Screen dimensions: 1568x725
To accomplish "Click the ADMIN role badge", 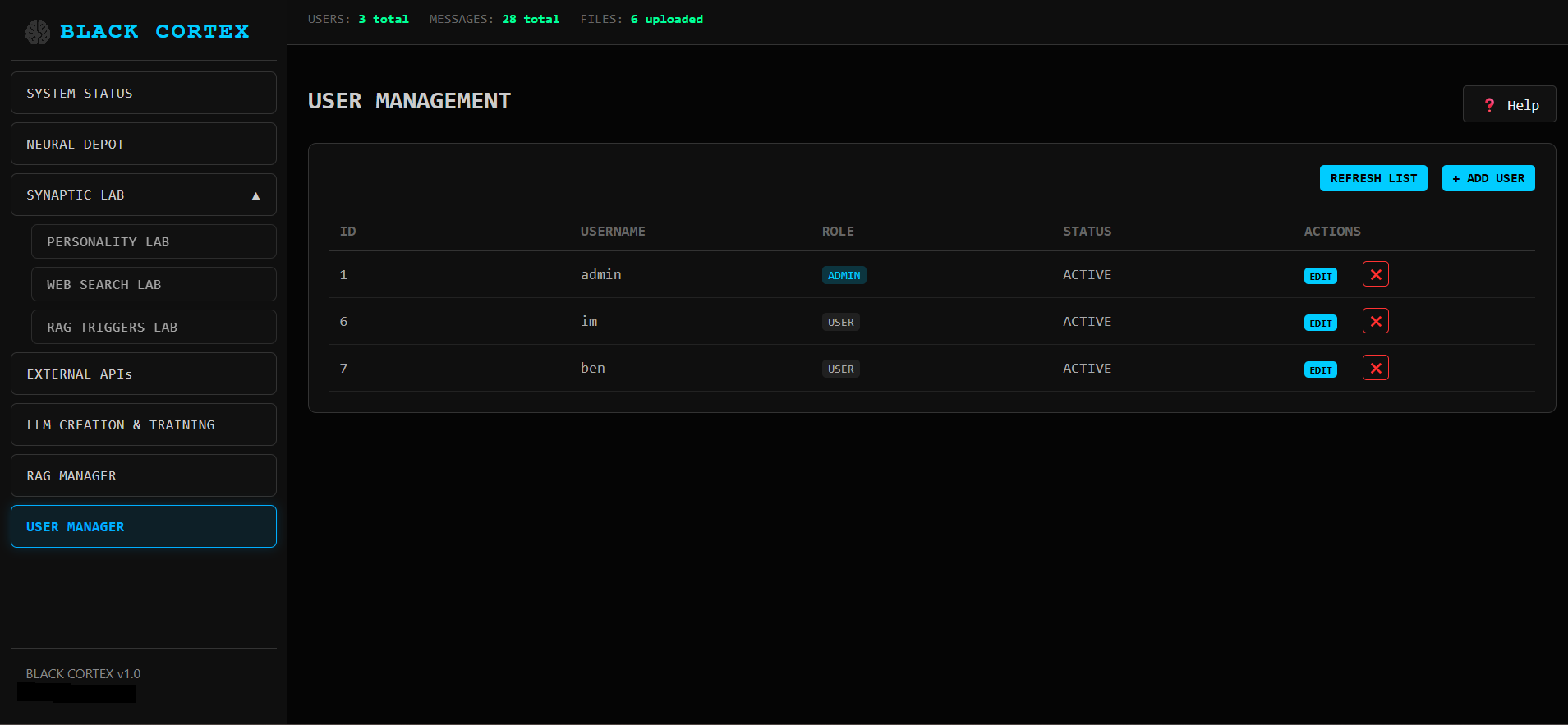I will pos(844,275).
